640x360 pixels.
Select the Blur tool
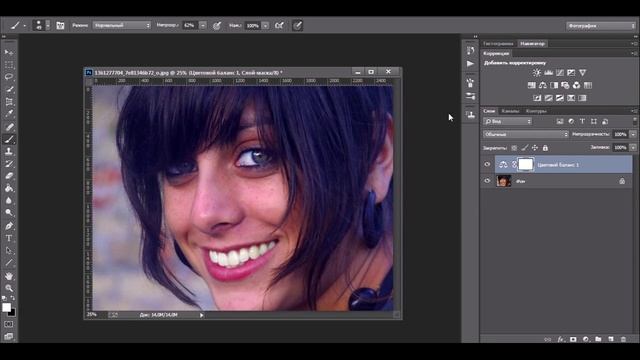point(9,200)
